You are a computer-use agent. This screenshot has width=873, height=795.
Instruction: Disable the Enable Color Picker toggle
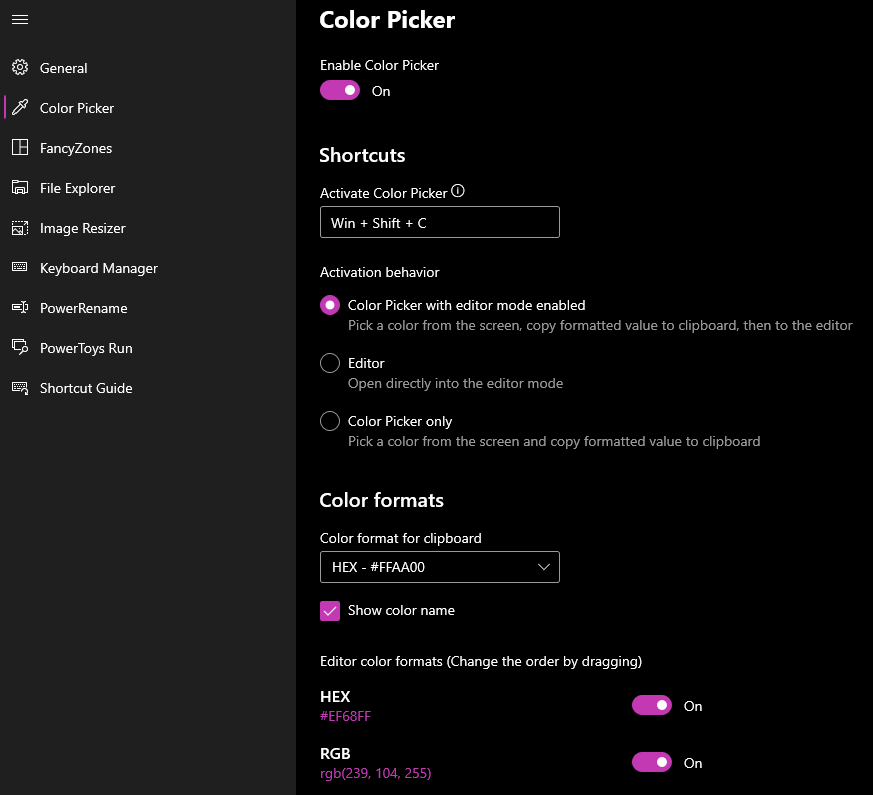(340, 91)
